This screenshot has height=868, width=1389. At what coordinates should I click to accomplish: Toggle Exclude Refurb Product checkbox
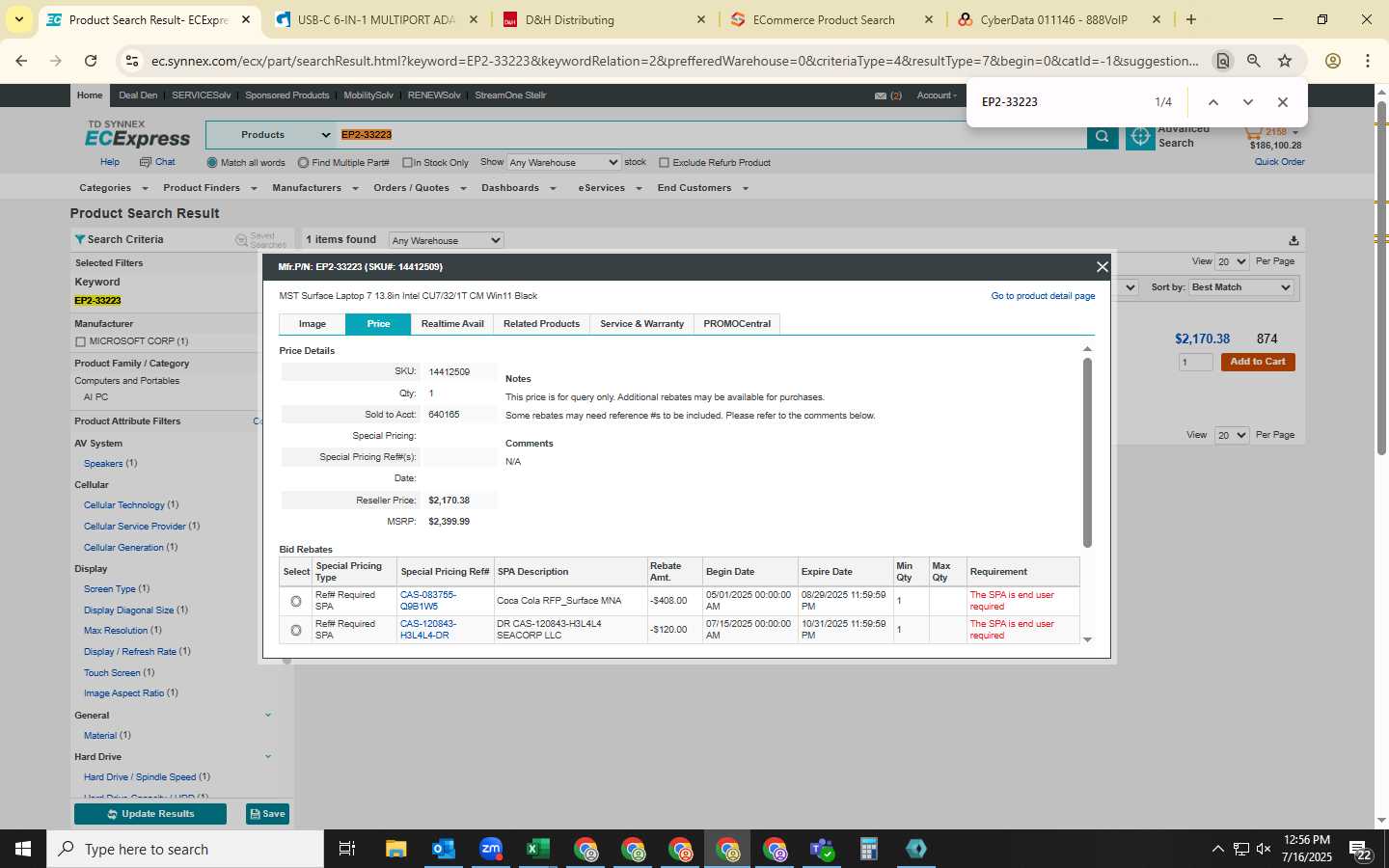664,163
